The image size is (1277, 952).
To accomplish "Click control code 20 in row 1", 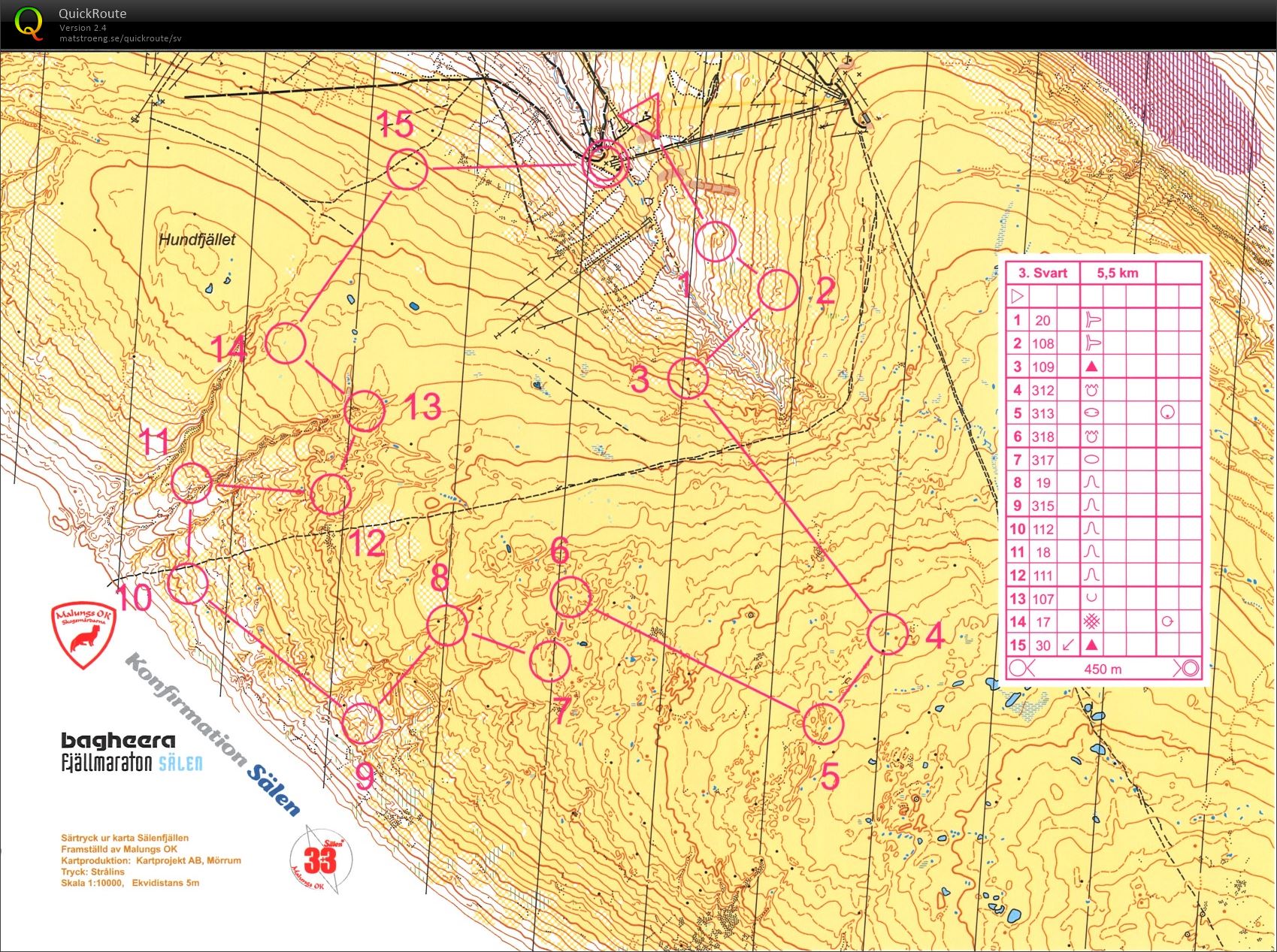I will [x=1042, y=320].
